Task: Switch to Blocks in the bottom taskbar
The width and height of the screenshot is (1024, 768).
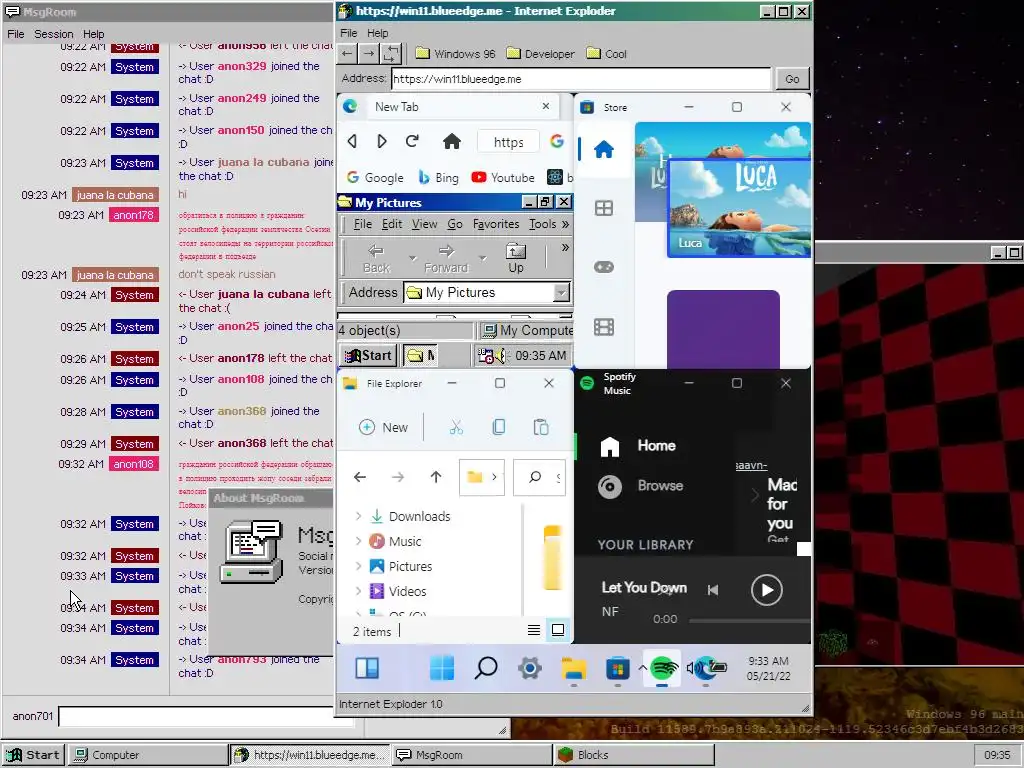Action: coord(633,755)
